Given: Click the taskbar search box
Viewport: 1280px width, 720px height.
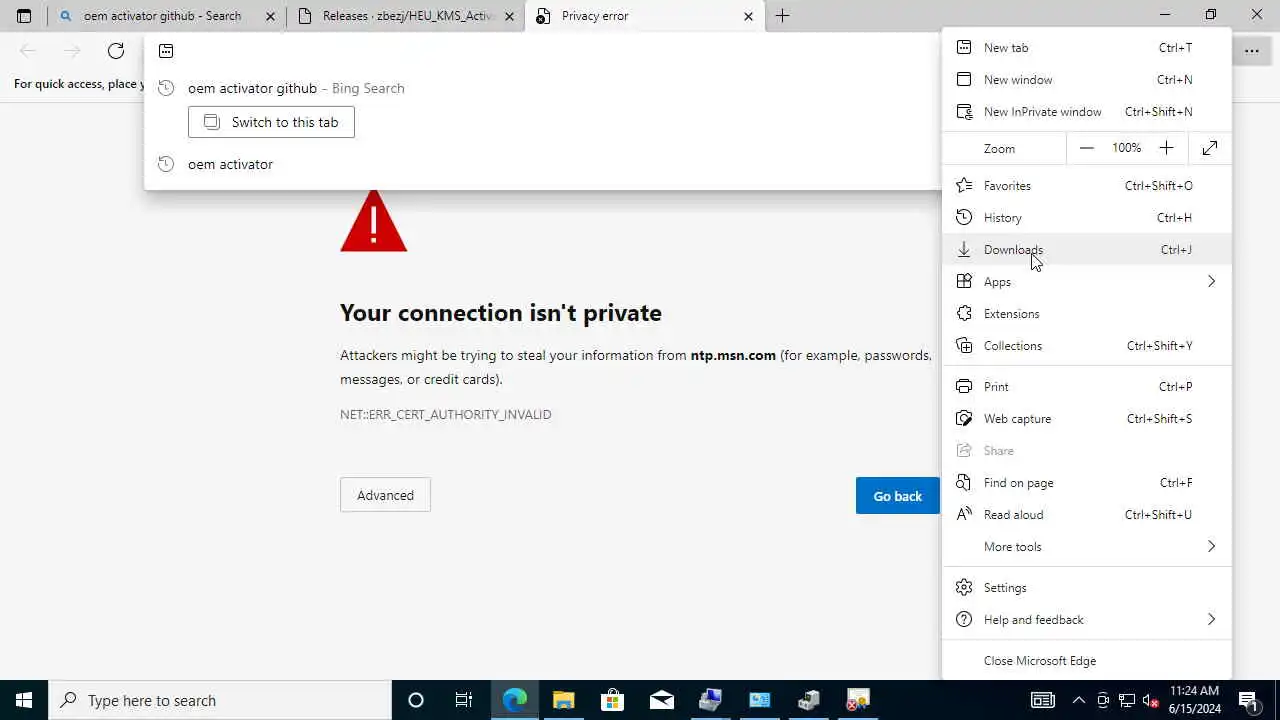Looking at the screenshot, I should [x=220, y=700].
